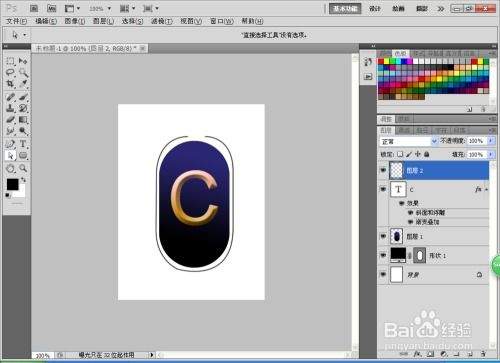Toggle visibility of 效果 effects group
This screenshot has width=500, height=363.
[402, 203]
